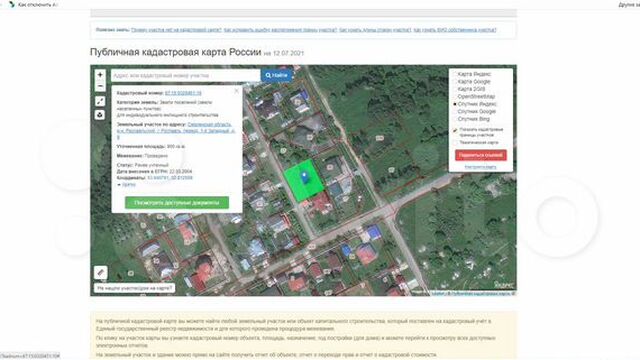
Task: Click the Публичная кадастровая карта России heading
Action: point(176,52)
